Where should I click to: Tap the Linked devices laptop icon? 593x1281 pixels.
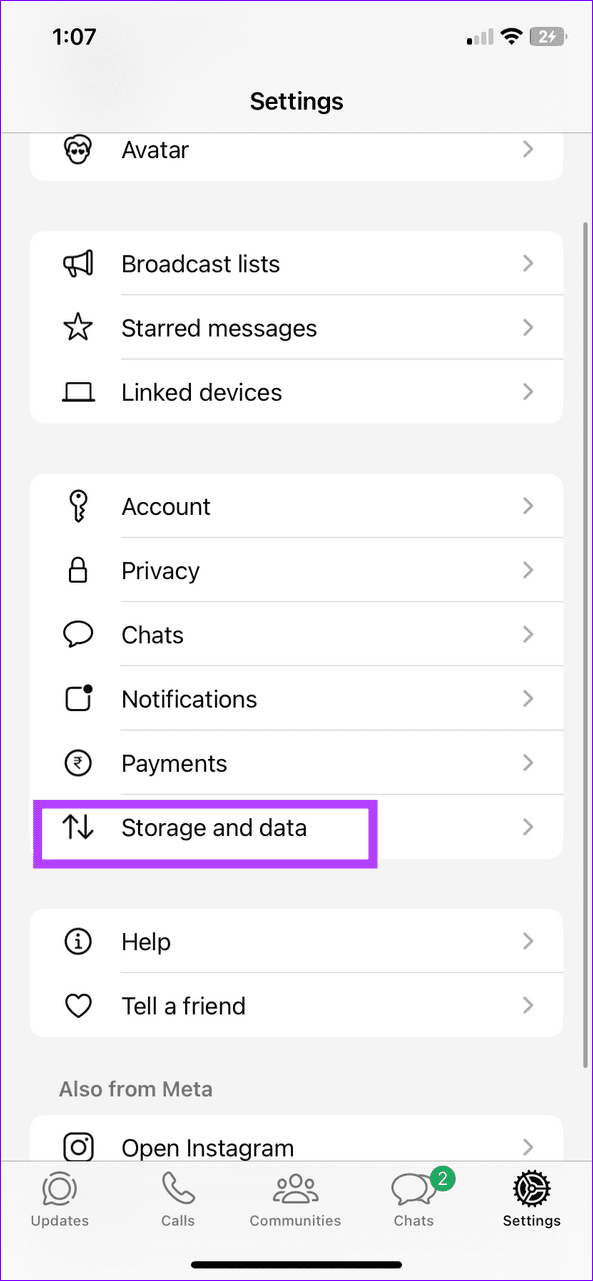[78, 393]
